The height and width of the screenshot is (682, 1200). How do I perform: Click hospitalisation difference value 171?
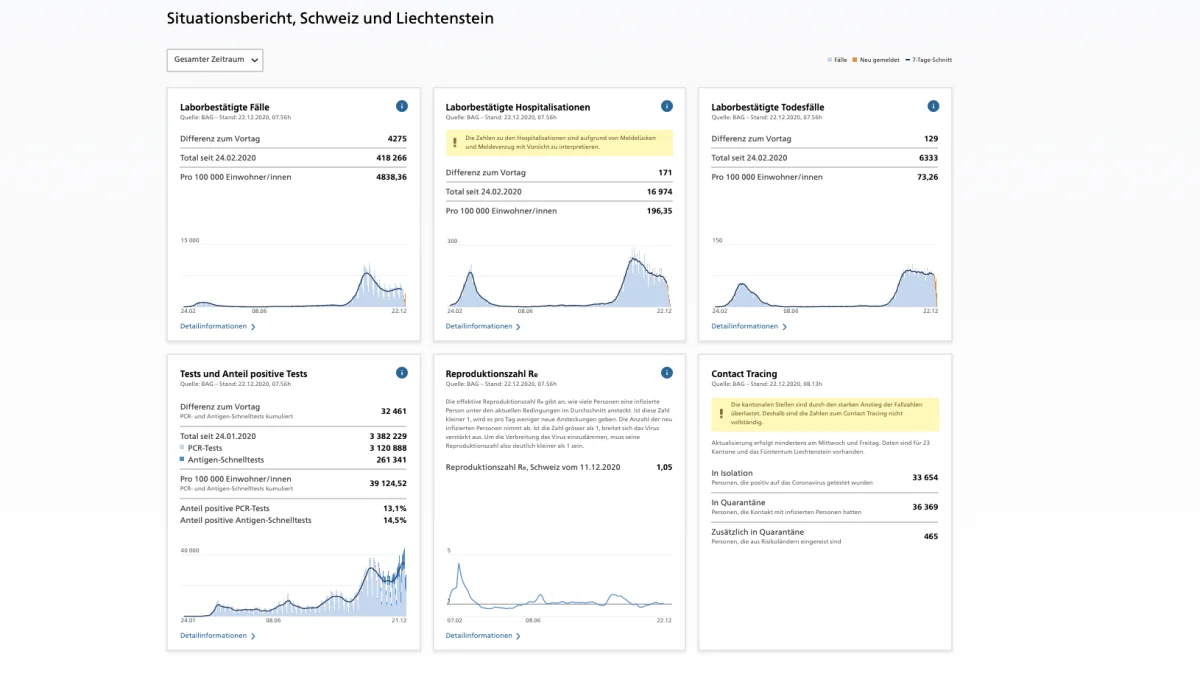pos(665,173)
